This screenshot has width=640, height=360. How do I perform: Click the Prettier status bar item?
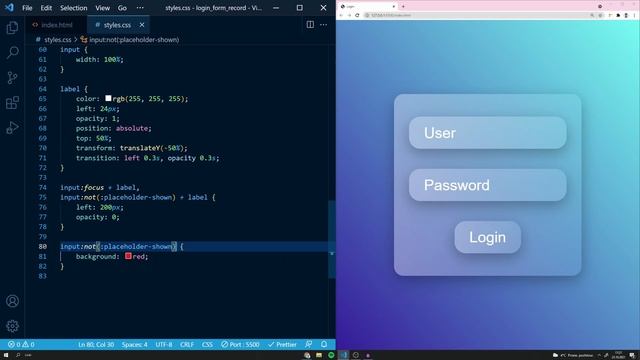point(282,344)
